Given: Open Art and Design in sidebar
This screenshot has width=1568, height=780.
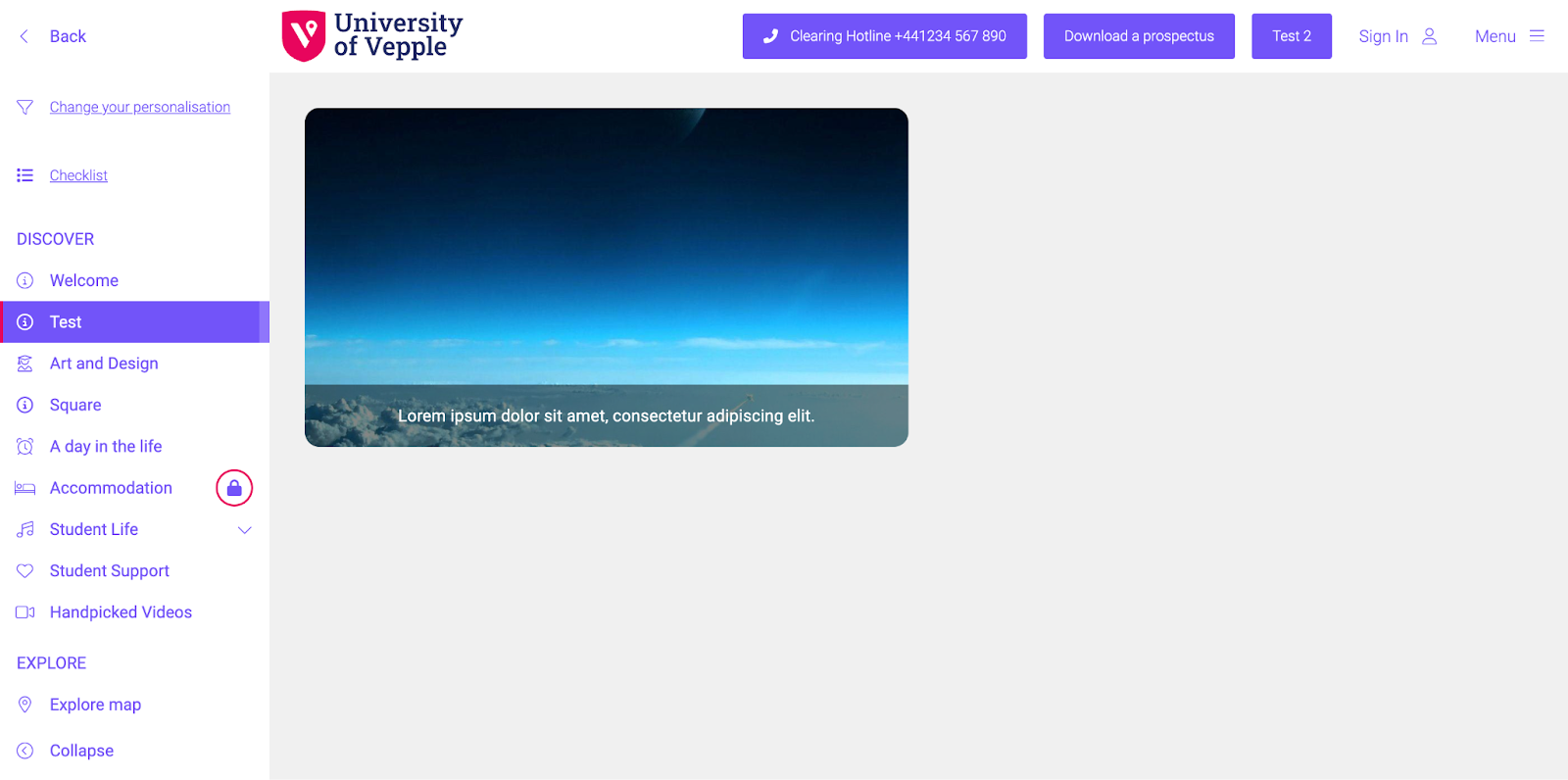Looking at the screenshot, I should (104, 364).
